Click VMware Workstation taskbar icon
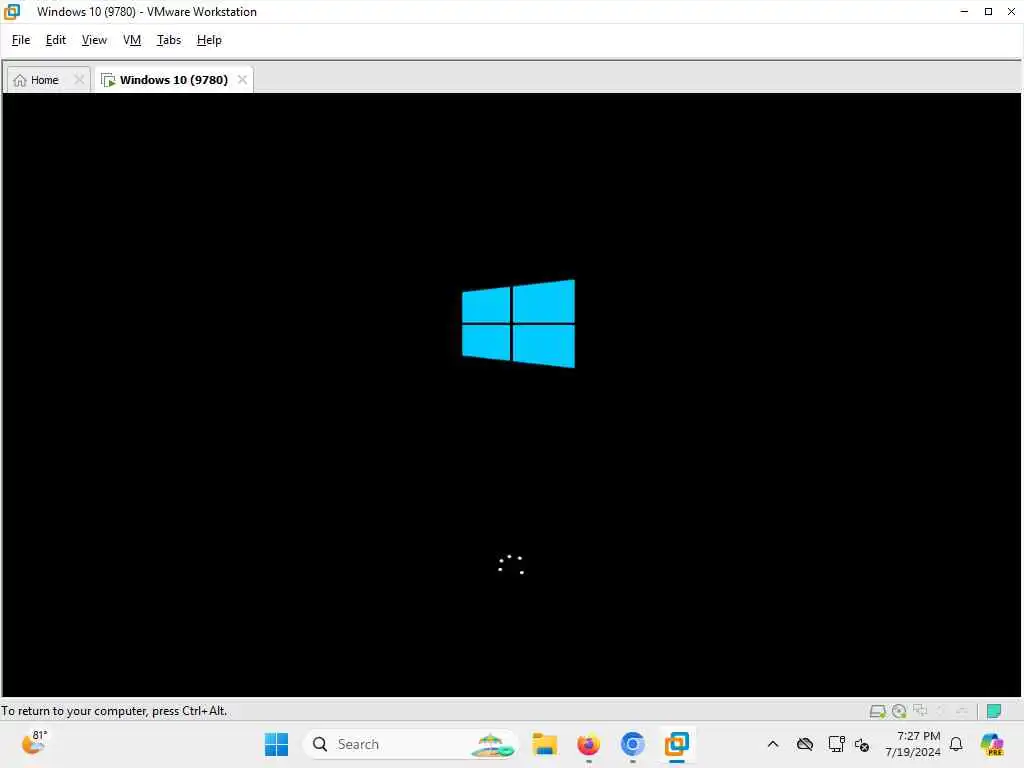The image size is (1024, 768). tap(677, 744)
